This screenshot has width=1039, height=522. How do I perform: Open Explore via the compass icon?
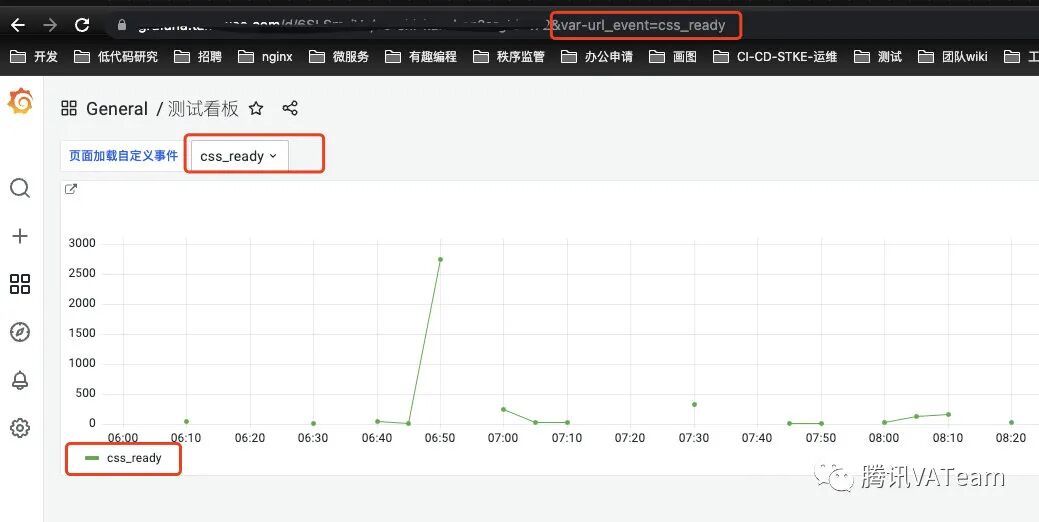[20, 332]
